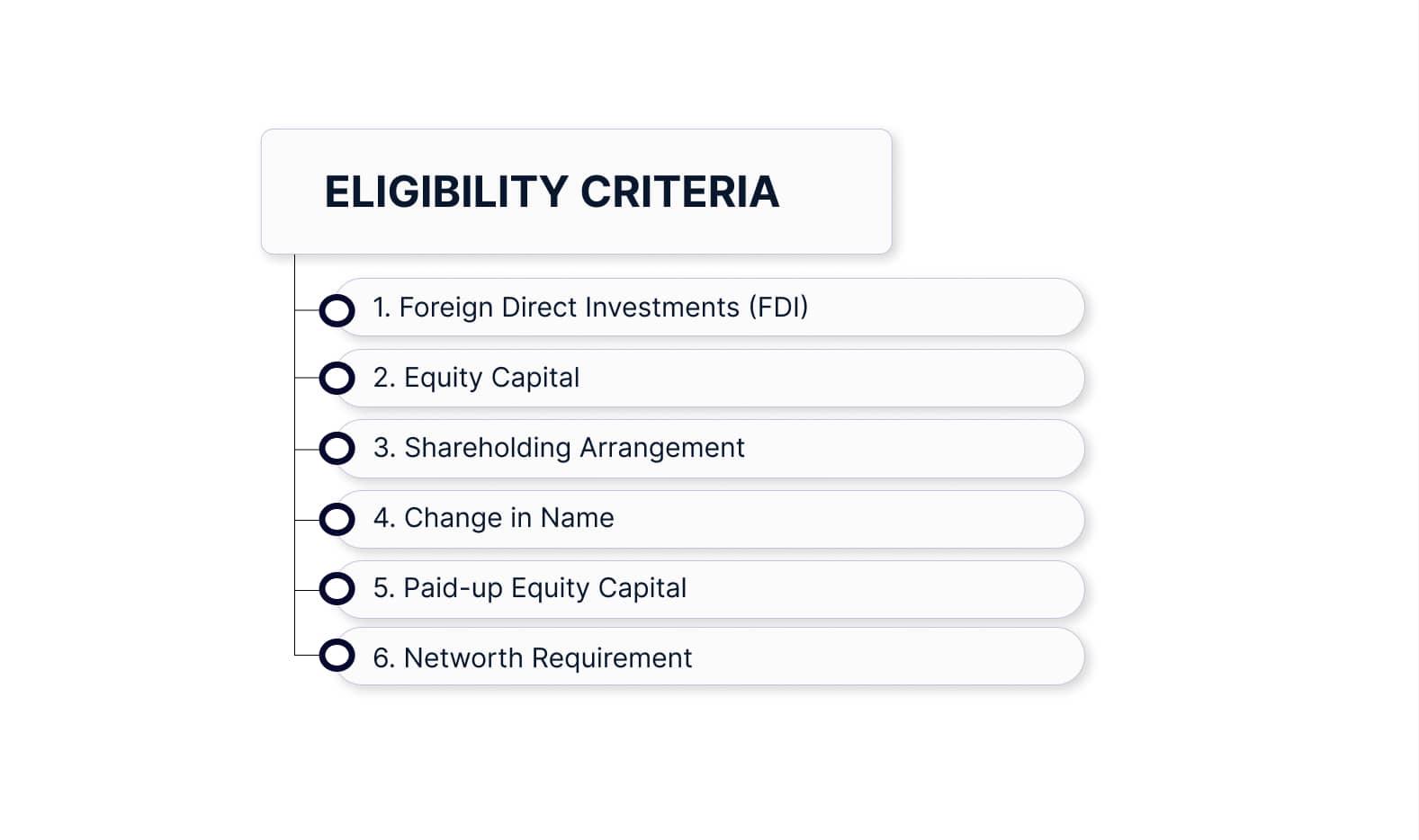This screenshot has height=840, width=1419.
Task: Click the '(FDI)' abbreviation text
Action: coord(778,308)
